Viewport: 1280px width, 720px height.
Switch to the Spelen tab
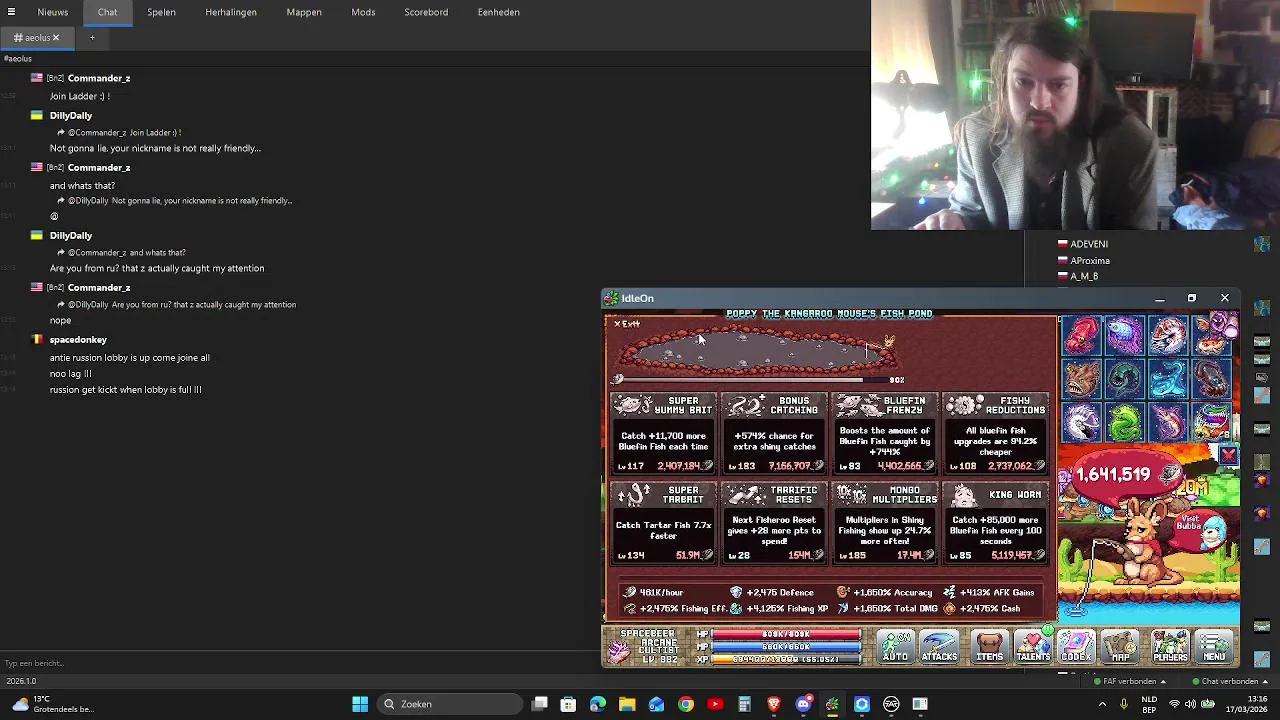click(161, 12)
